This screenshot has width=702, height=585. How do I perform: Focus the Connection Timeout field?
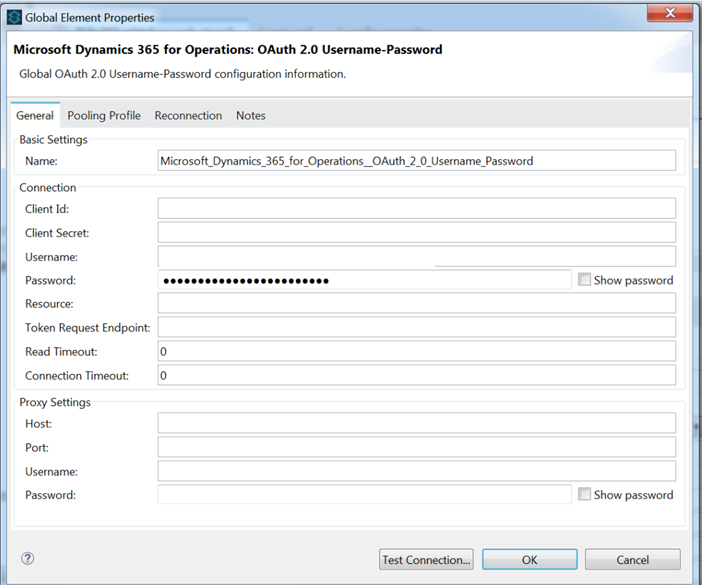coord(416,376)
